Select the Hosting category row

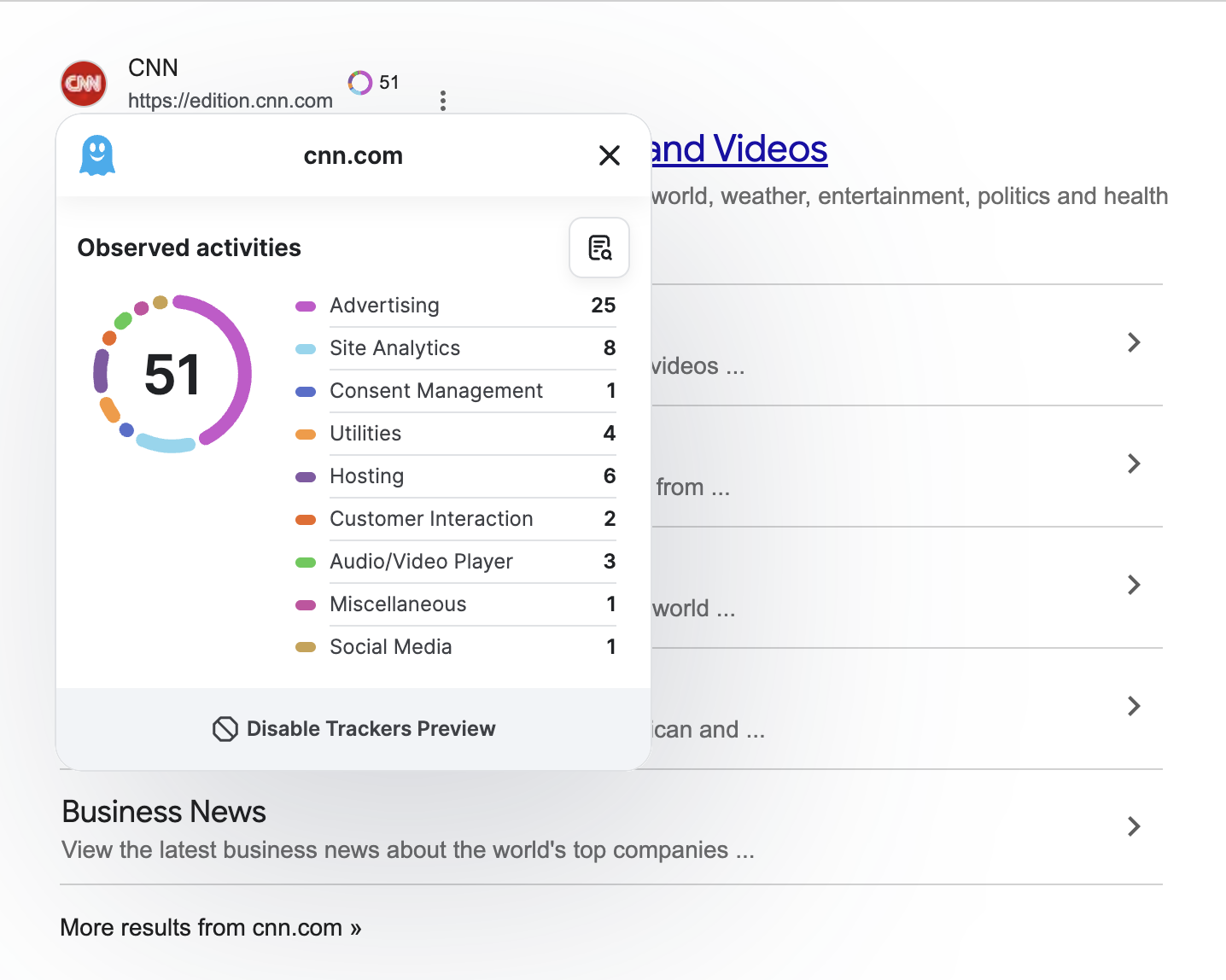point(456,476)
